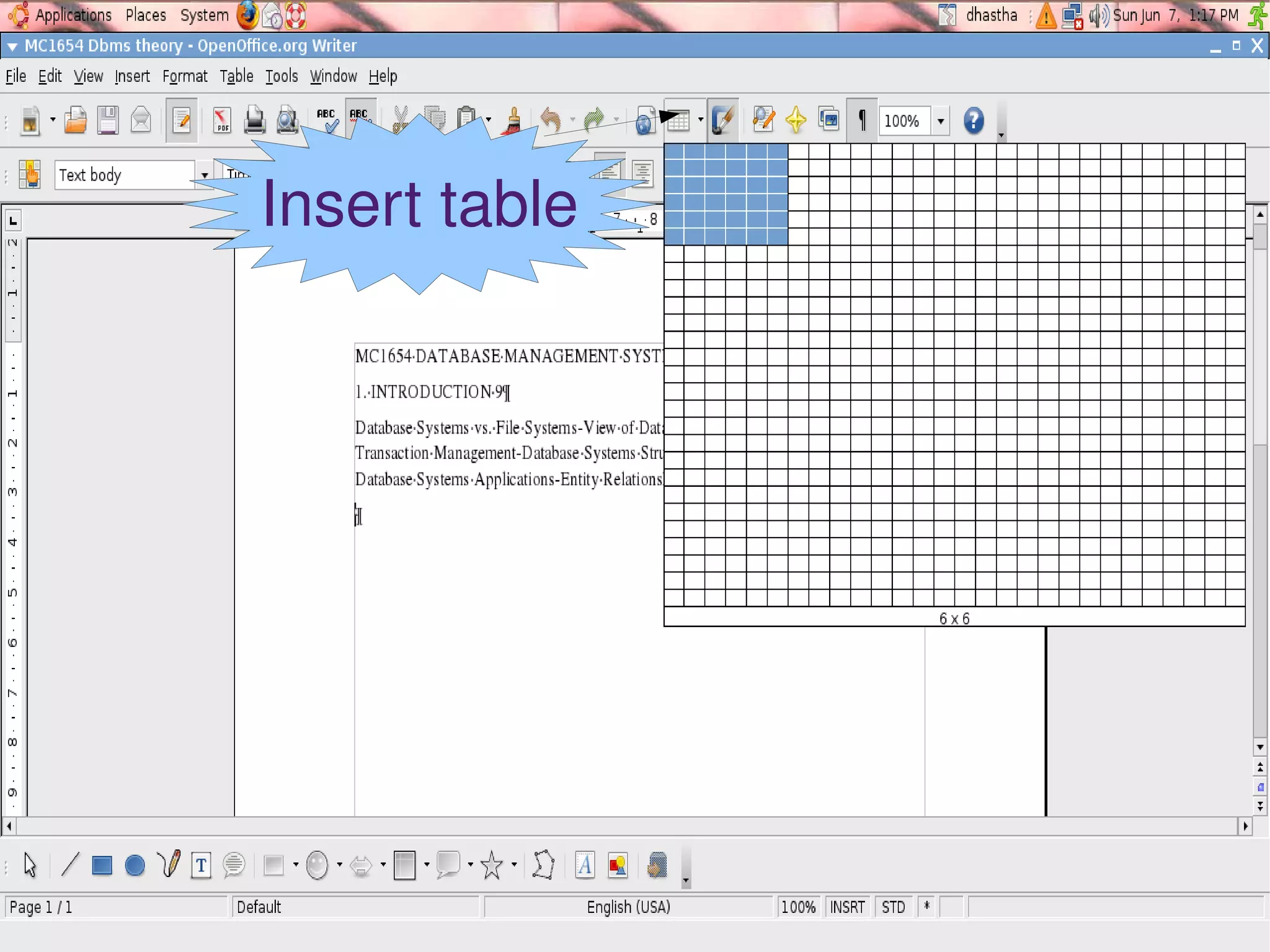The height and width of the screenshot is (952, 1270).
Task: Launch Firefox from the top panel
Action: point(248,16)
